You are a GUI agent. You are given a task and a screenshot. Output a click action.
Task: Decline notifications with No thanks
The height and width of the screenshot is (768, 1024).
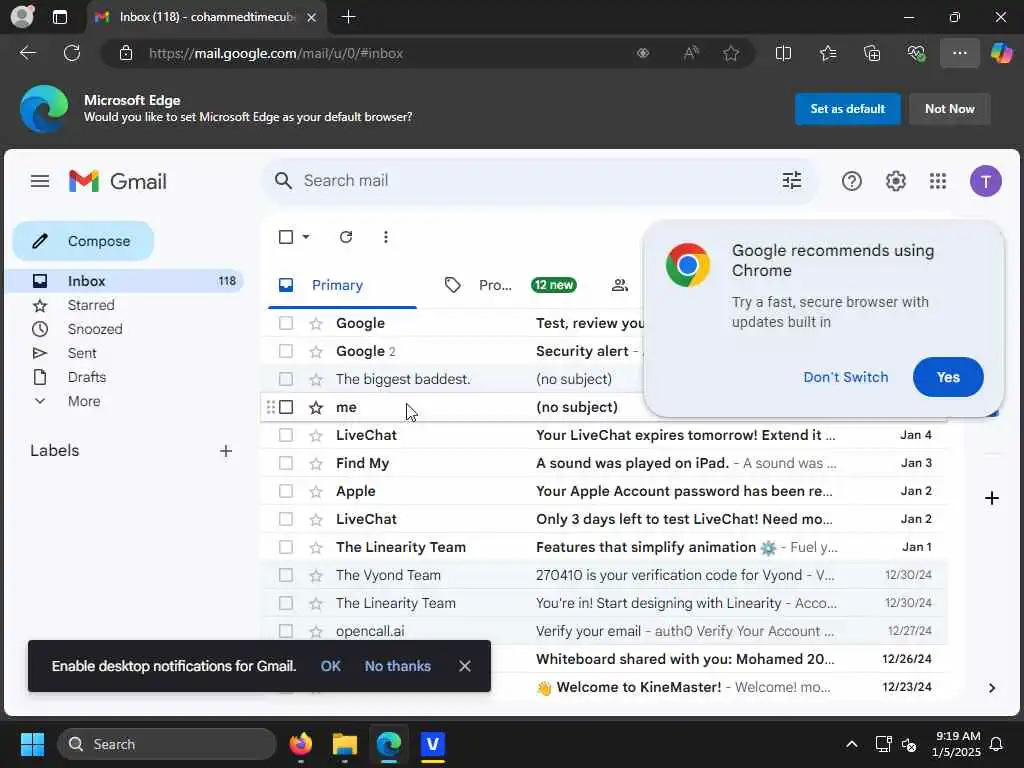click(x=397, y=666)
